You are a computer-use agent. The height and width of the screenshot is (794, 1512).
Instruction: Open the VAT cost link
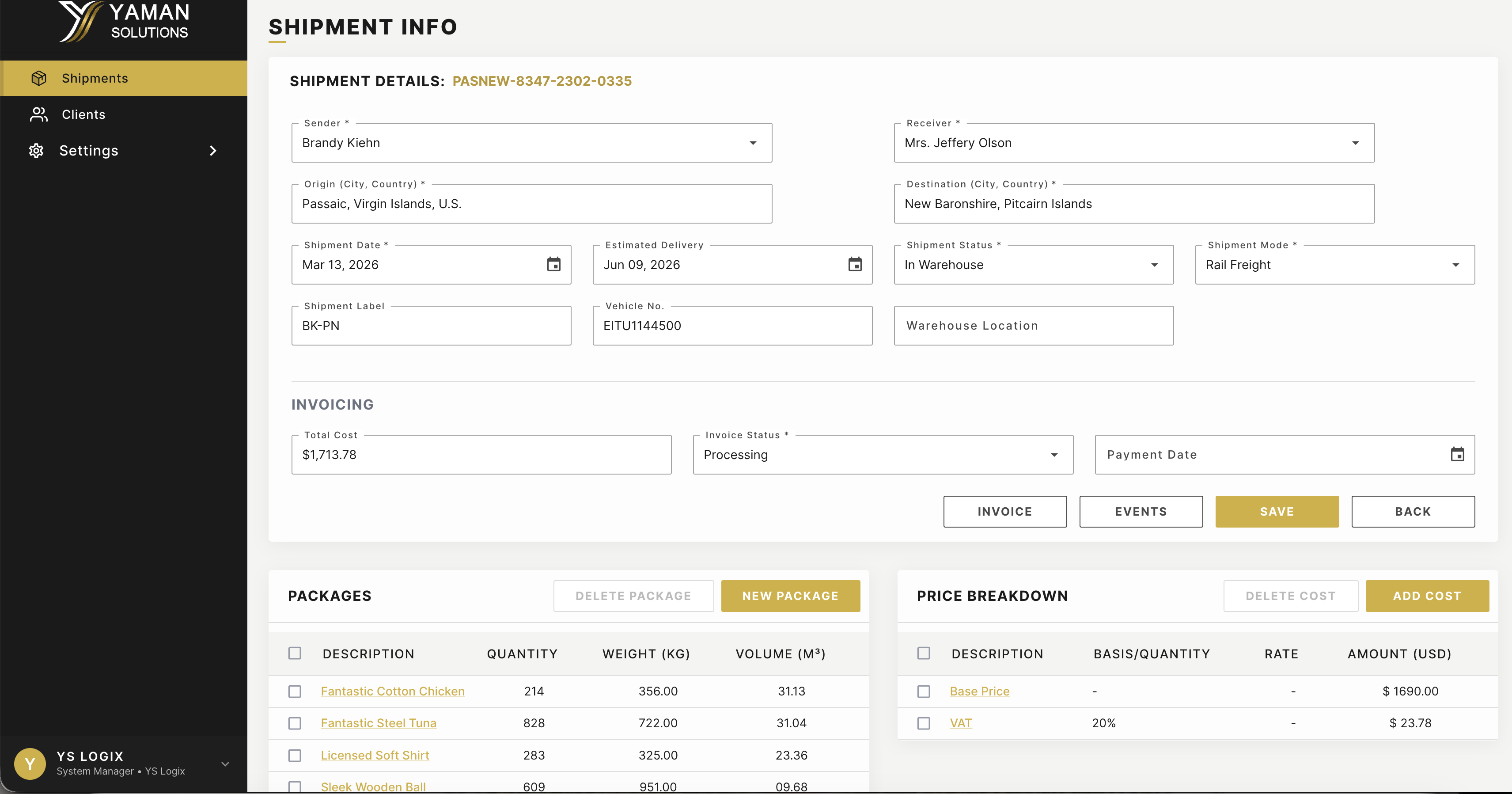[961, 723]
